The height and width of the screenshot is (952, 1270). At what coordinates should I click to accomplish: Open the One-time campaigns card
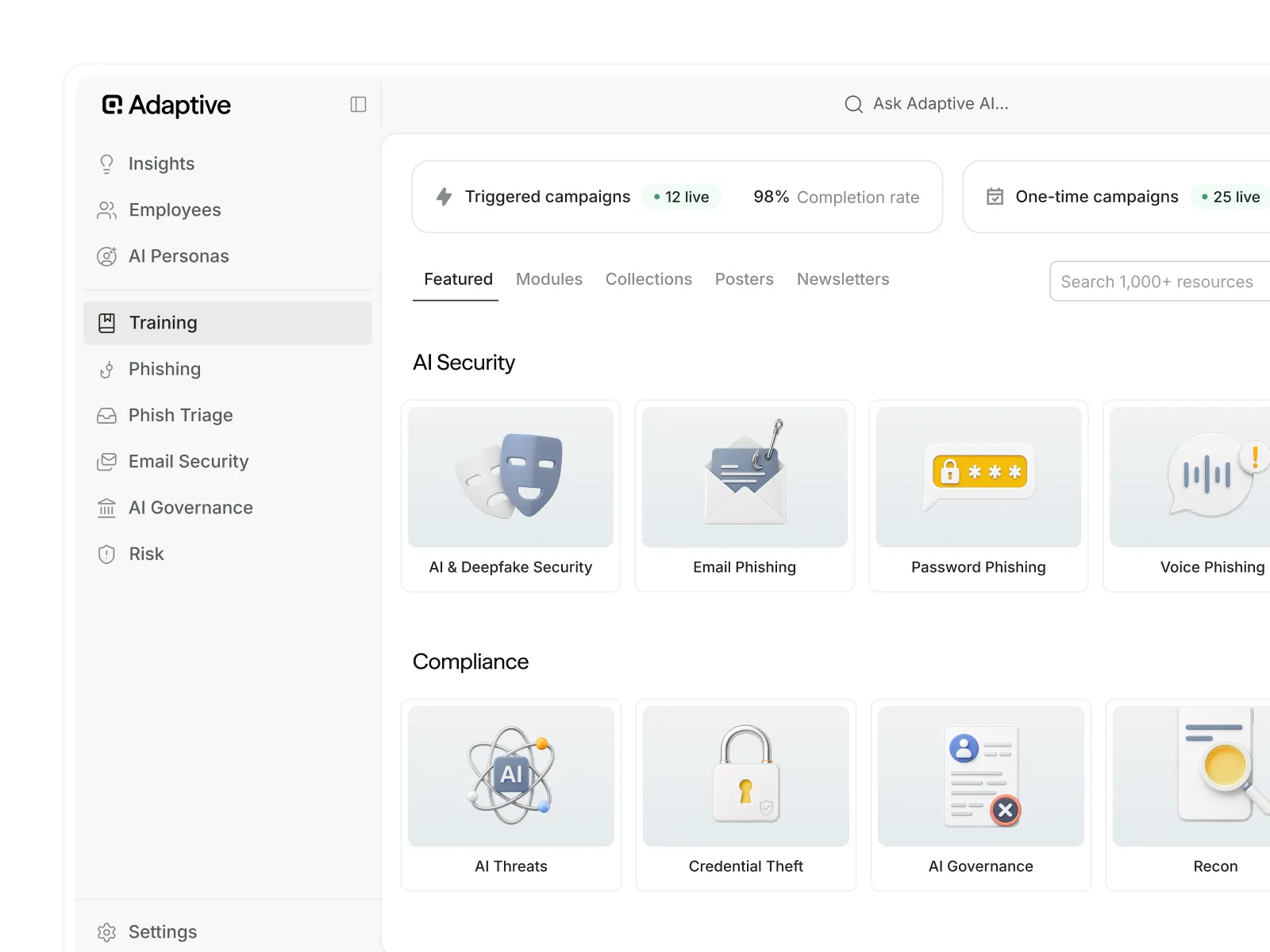pos(1117,197)
